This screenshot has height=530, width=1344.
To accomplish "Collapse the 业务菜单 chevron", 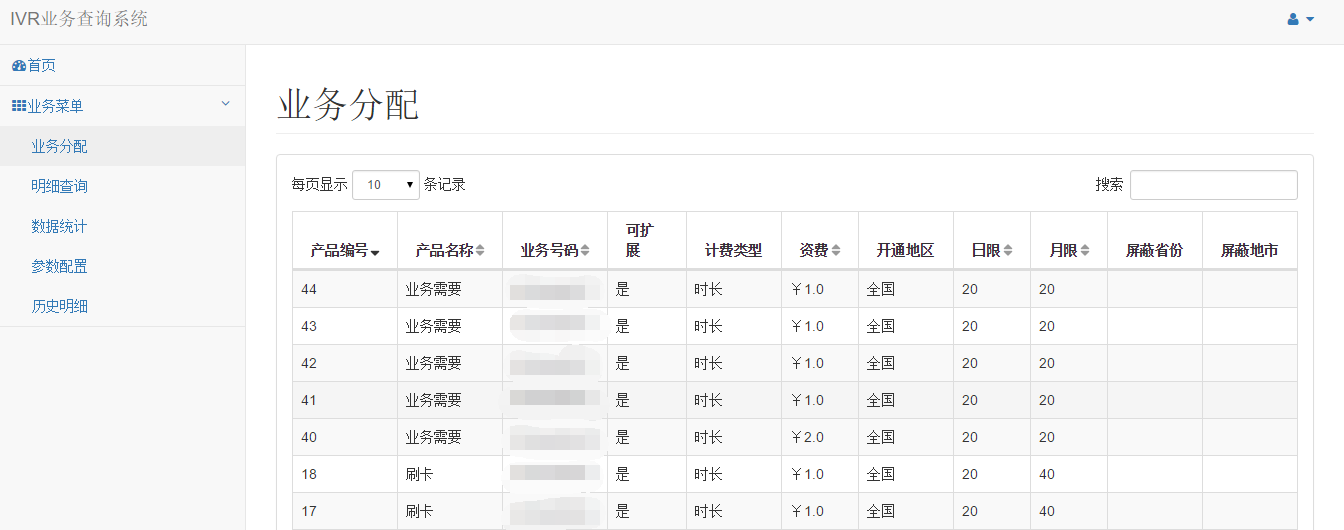I will [x=225, y=104].
